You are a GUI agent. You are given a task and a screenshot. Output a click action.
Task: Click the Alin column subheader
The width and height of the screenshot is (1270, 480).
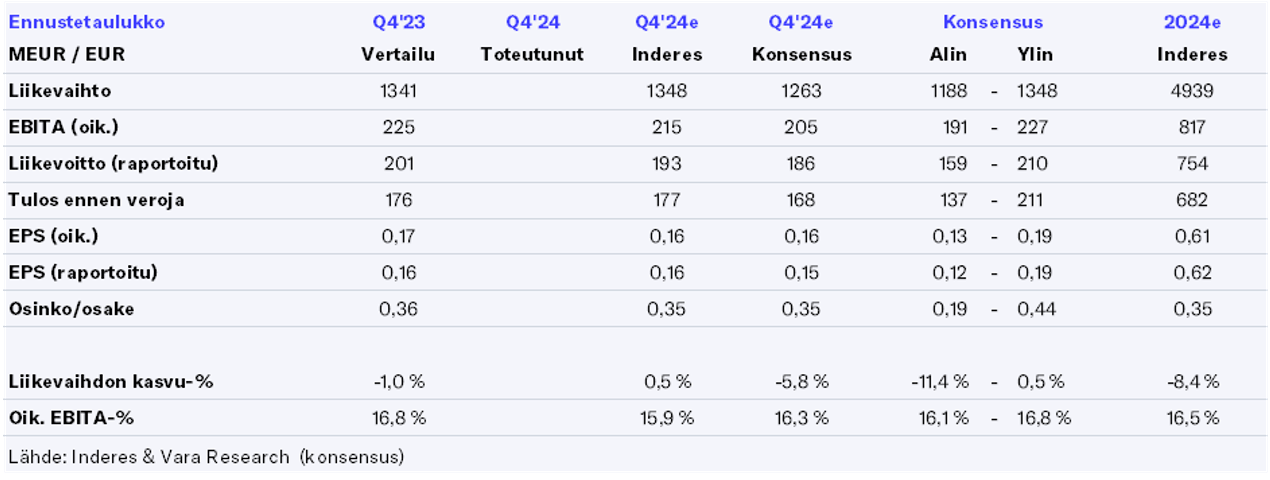(x=948, y=54)
